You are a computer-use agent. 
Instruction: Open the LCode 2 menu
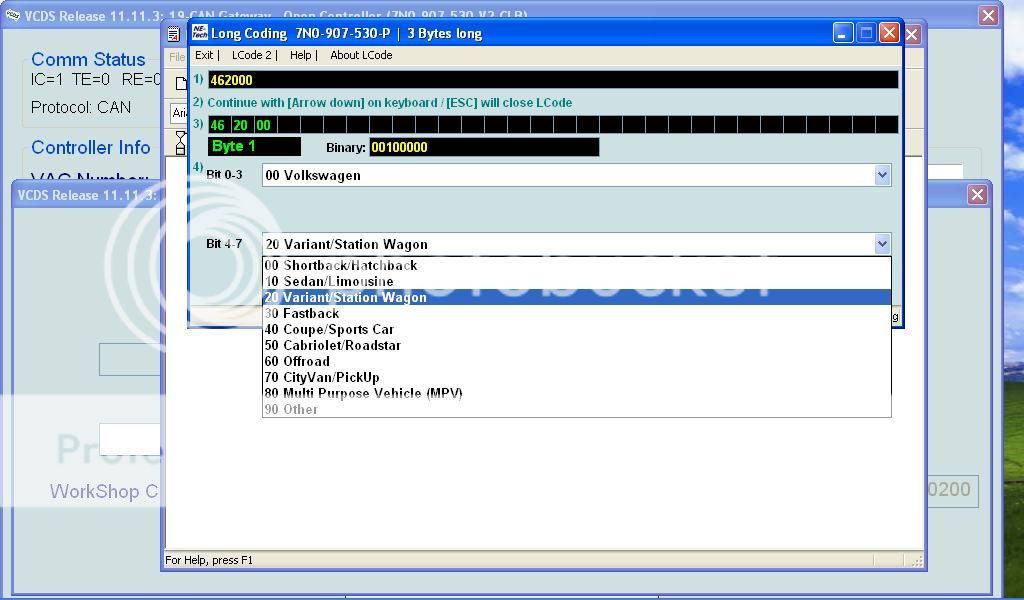tap(252, 55)
